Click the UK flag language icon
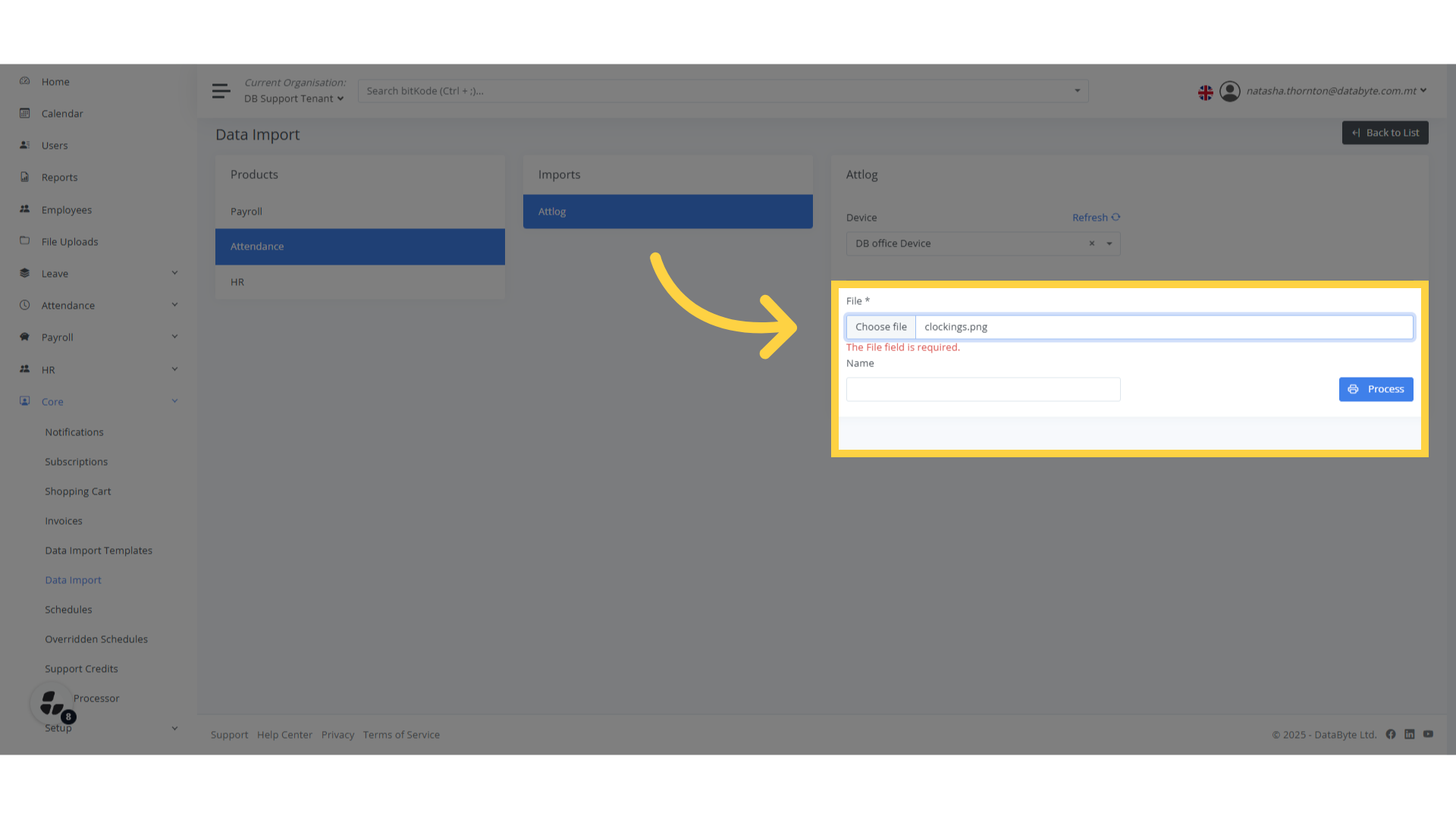Screen dimensions: 1456x819 (1205, 92)
